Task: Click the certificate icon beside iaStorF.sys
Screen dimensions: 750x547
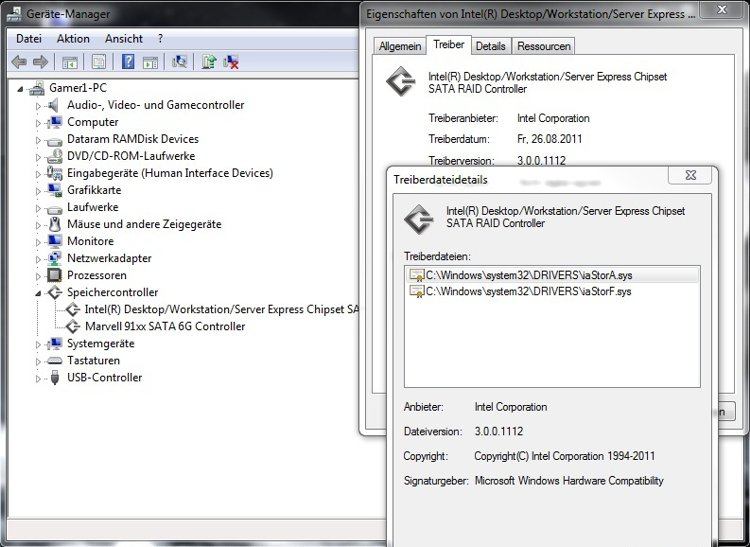Action: (417, 292)
